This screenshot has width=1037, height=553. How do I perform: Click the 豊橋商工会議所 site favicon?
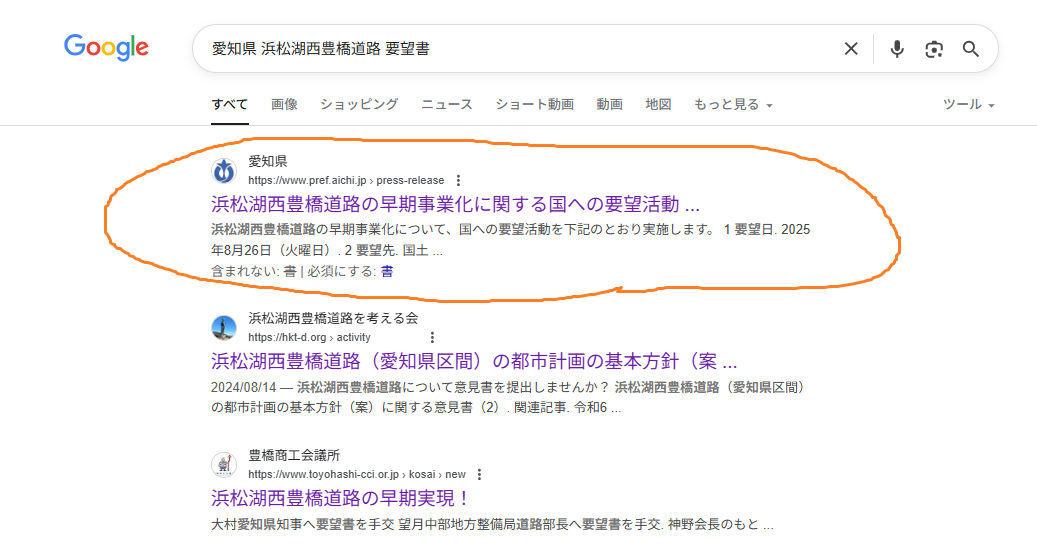224,465
